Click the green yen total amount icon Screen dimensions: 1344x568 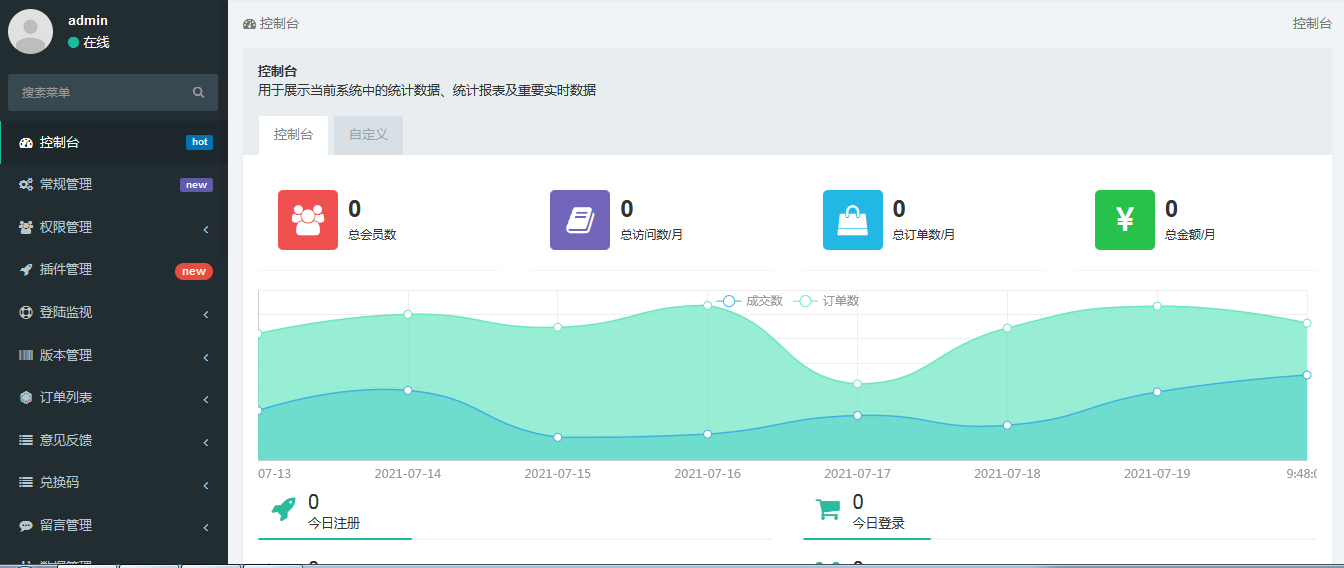pos(1124,220)
